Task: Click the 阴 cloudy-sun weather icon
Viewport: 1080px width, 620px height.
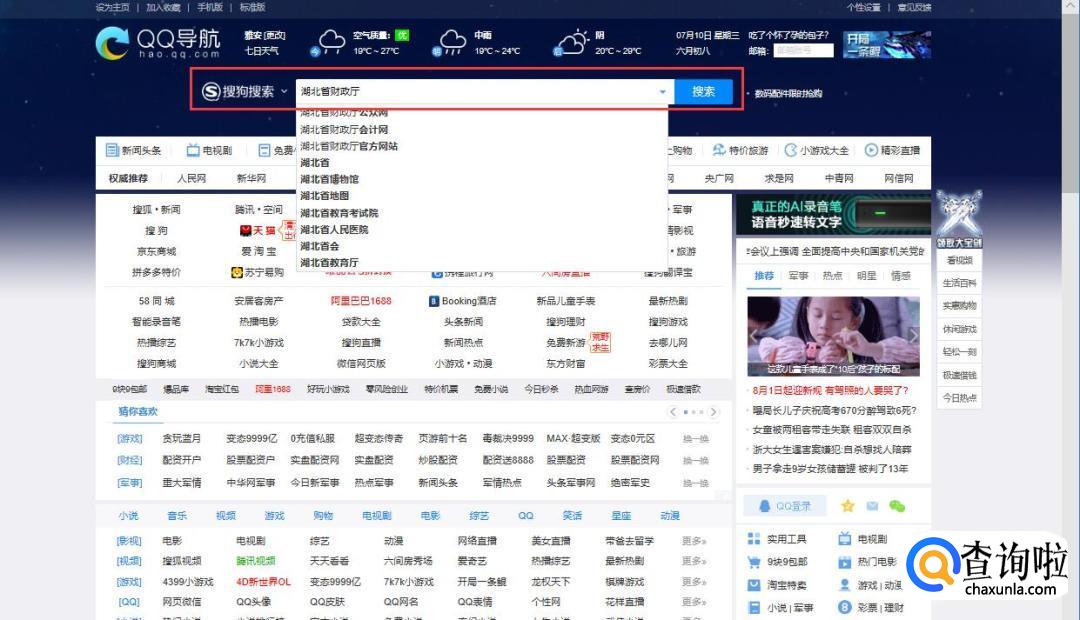Action: click(x=572, y=42)
